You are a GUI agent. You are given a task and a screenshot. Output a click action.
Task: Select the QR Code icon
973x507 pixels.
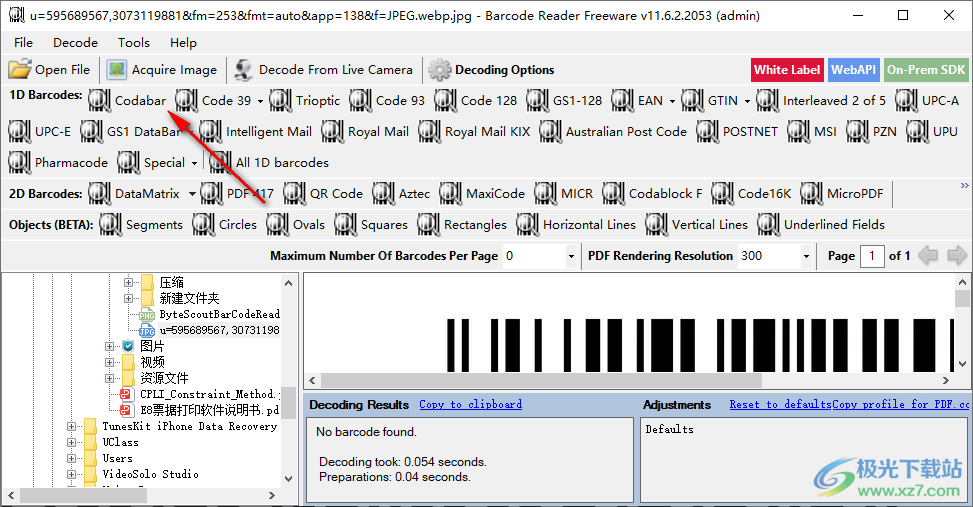(x=294, y=194)
